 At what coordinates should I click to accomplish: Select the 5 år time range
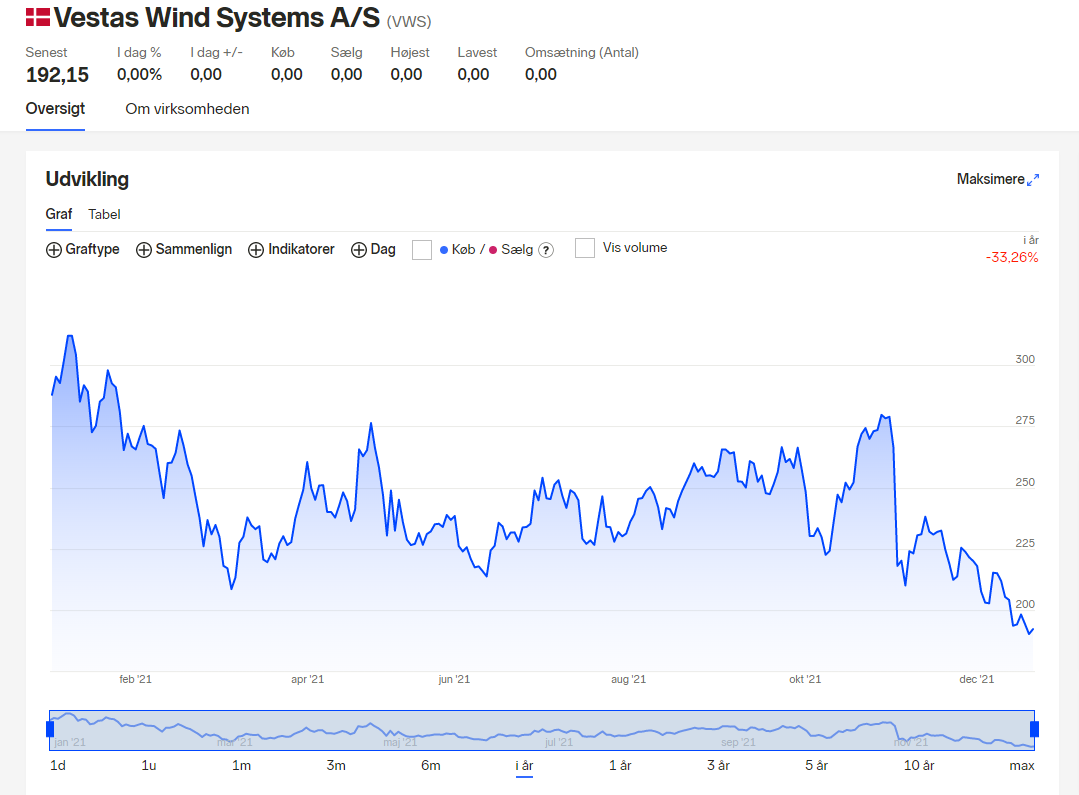point(816,765)
